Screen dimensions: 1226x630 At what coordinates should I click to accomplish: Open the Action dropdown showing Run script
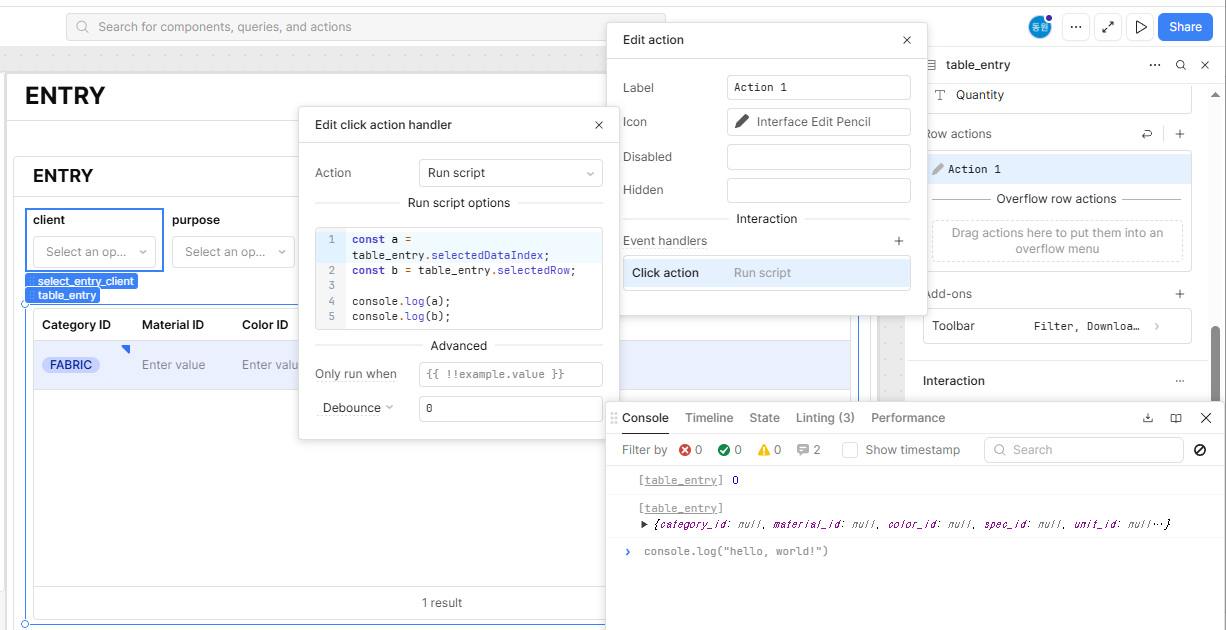[x=511, y=173]
